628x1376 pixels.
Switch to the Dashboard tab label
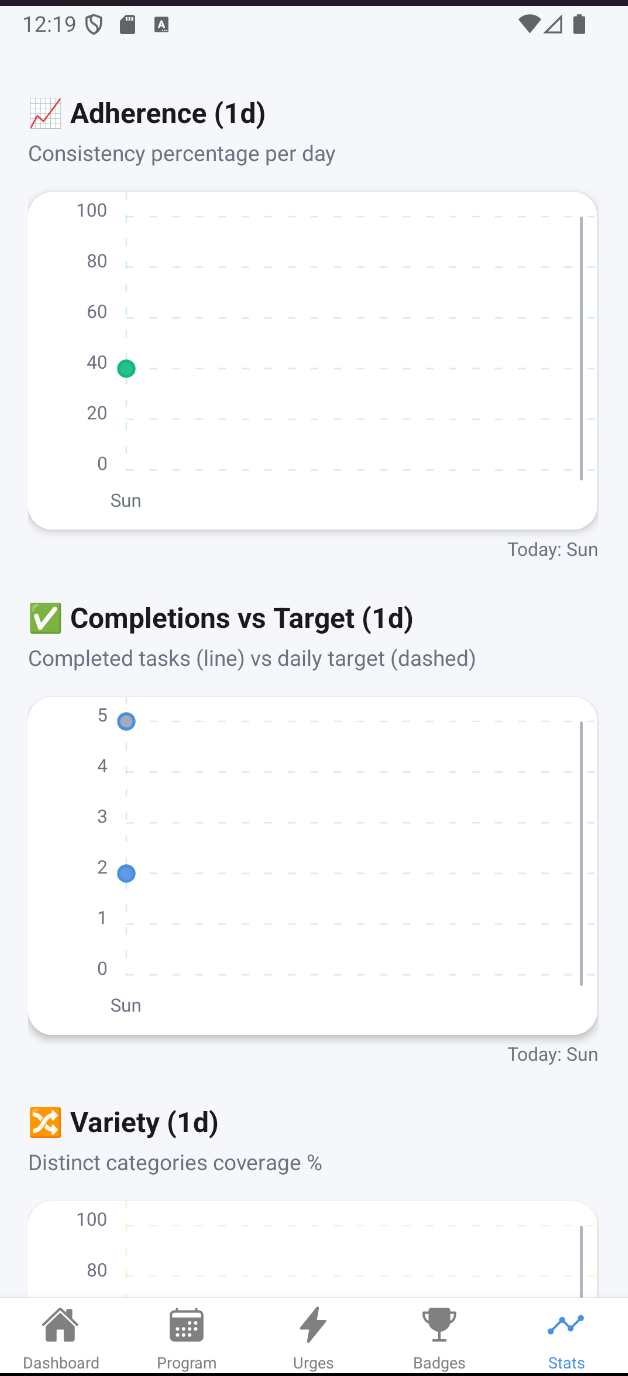point(61,1362)
